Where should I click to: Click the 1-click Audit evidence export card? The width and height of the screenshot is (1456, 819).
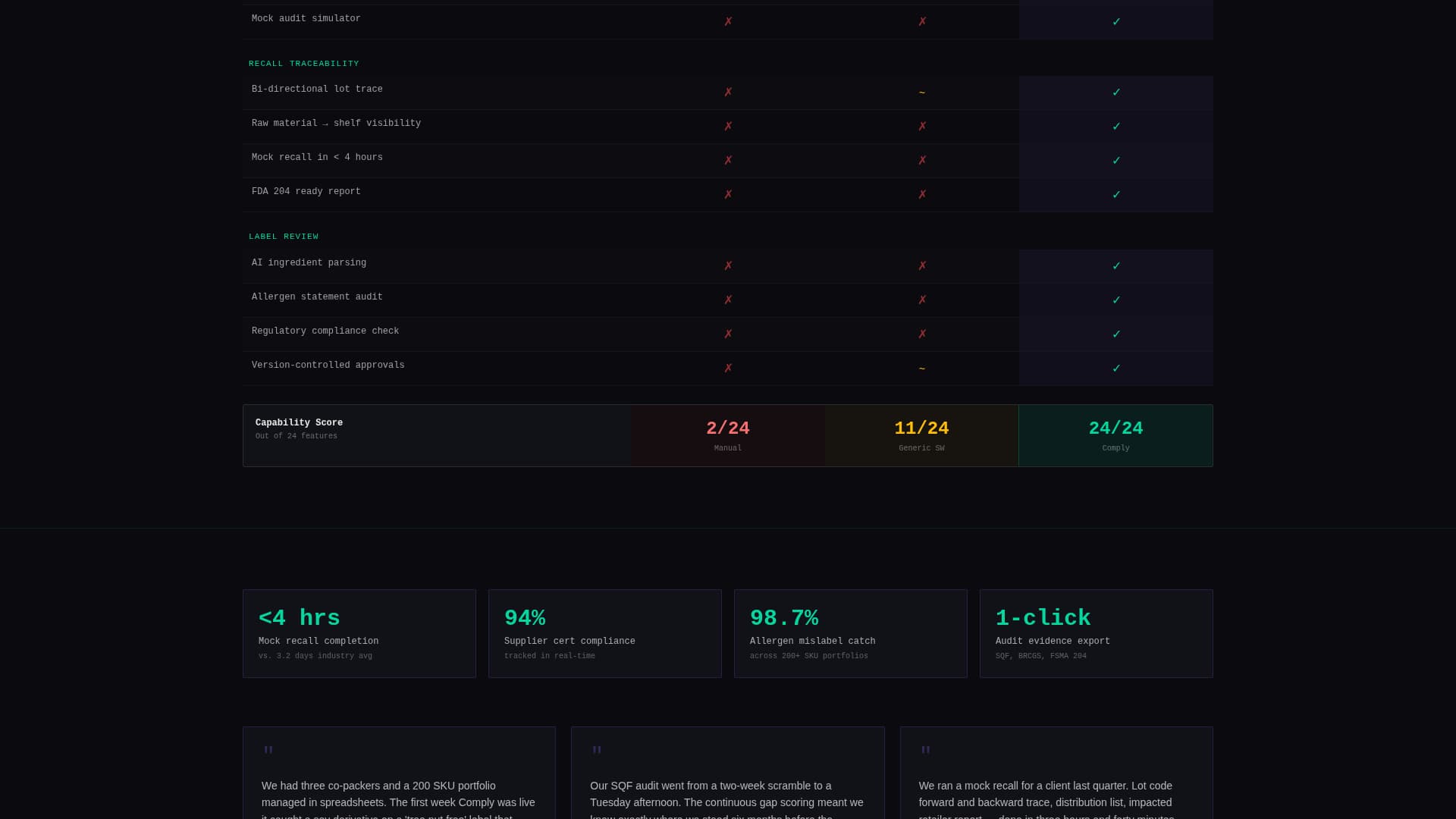point(1097,634)
